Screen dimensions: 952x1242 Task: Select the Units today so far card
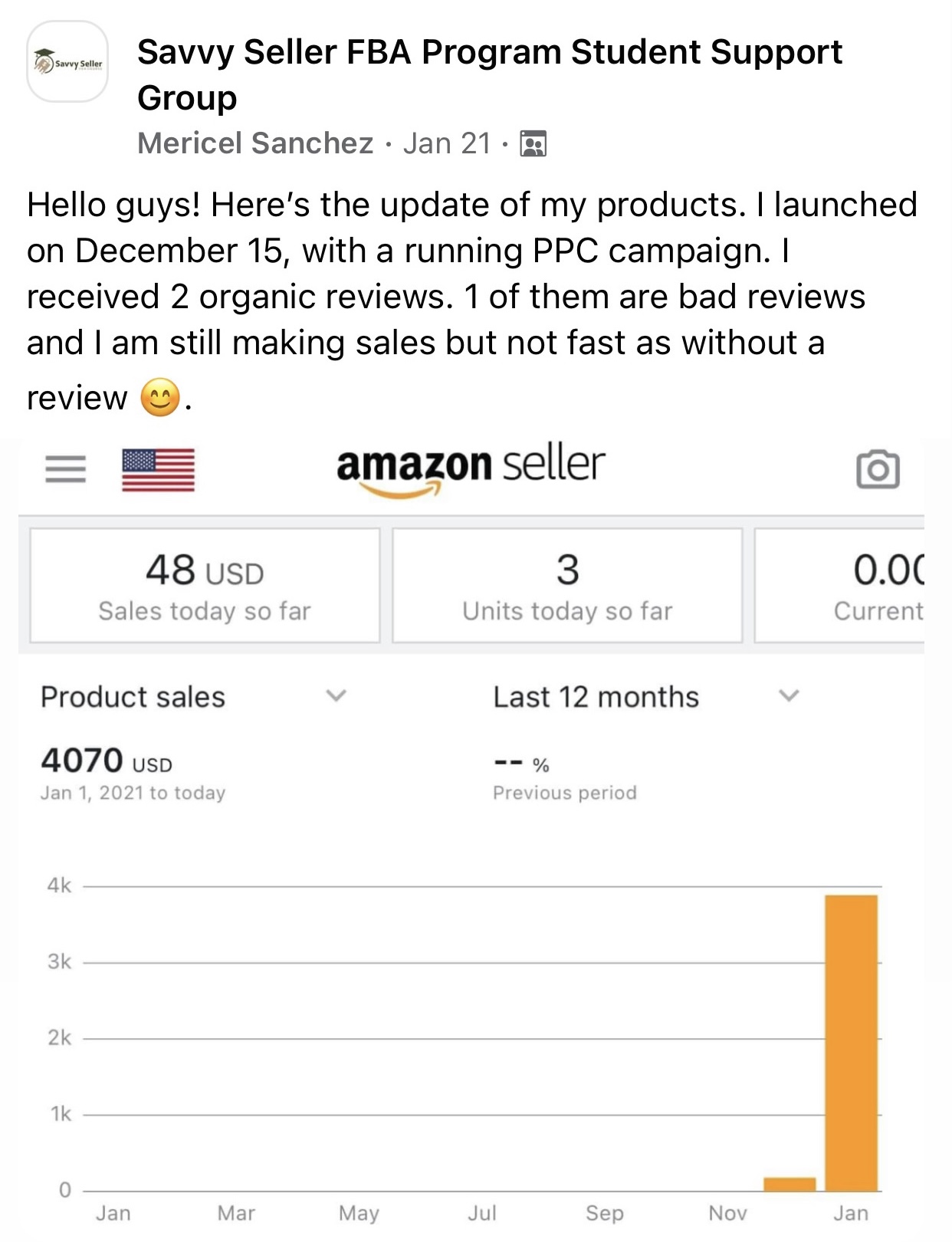[x=567, y=586]
